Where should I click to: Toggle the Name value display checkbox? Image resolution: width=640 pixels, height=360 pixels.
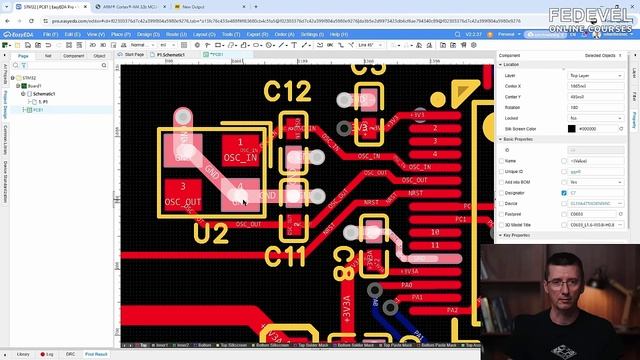click(564, 161)
